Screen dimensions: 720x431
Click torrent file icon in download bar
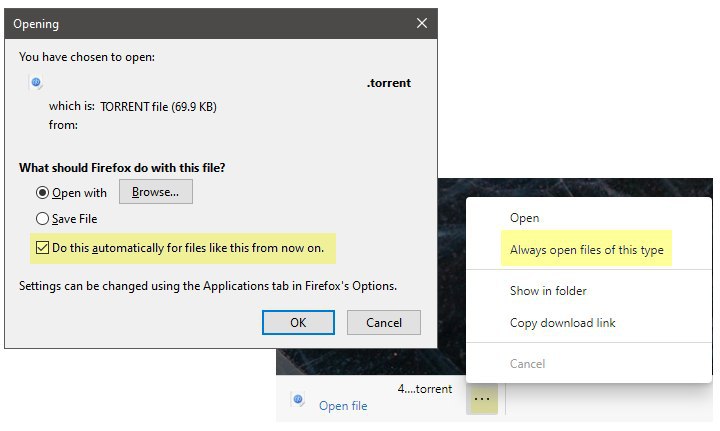pyautogui.click(x=298, y=399)
